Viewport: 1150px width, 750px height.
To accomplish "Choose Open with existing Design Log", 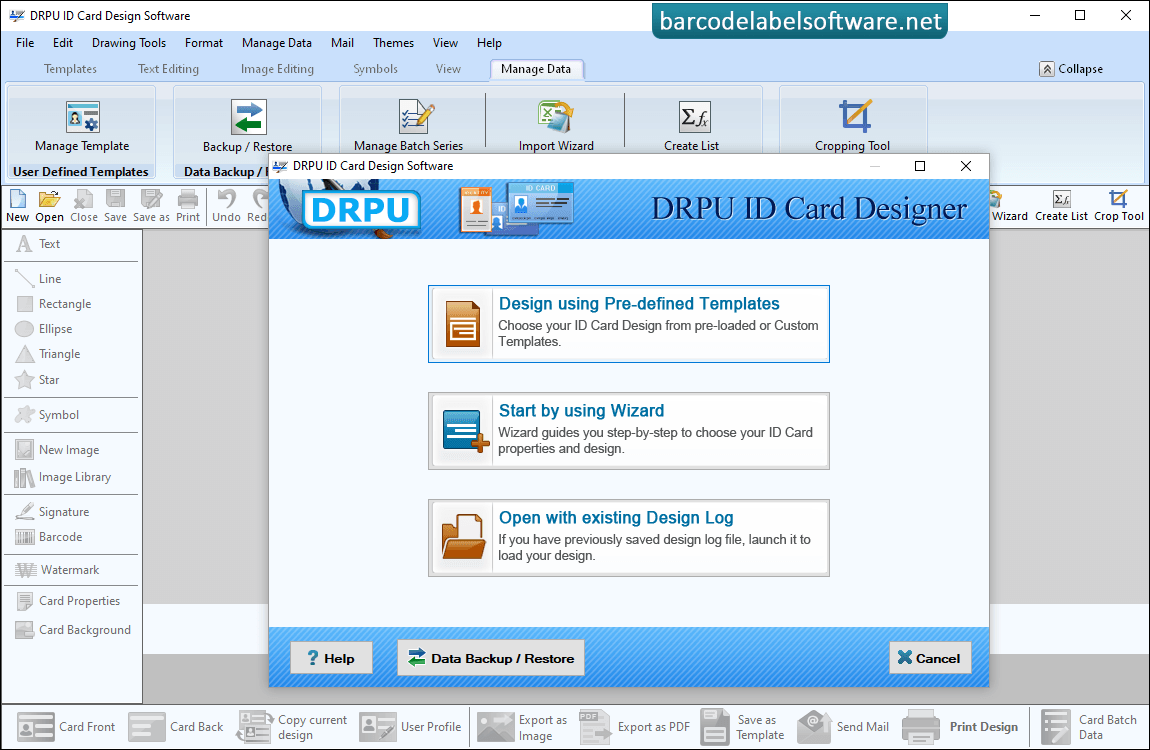I will point(629,538).
